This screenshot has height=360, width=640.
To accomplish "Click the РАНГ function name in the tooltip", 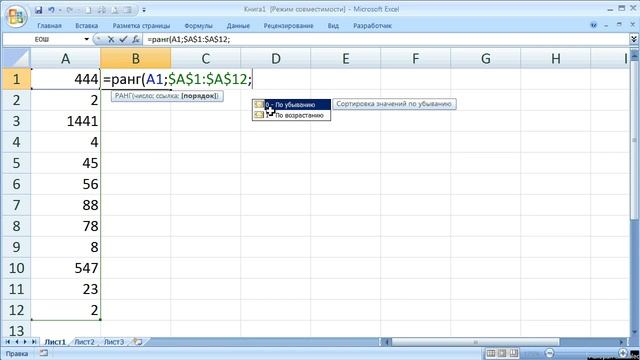I will (x=123, y=96).
